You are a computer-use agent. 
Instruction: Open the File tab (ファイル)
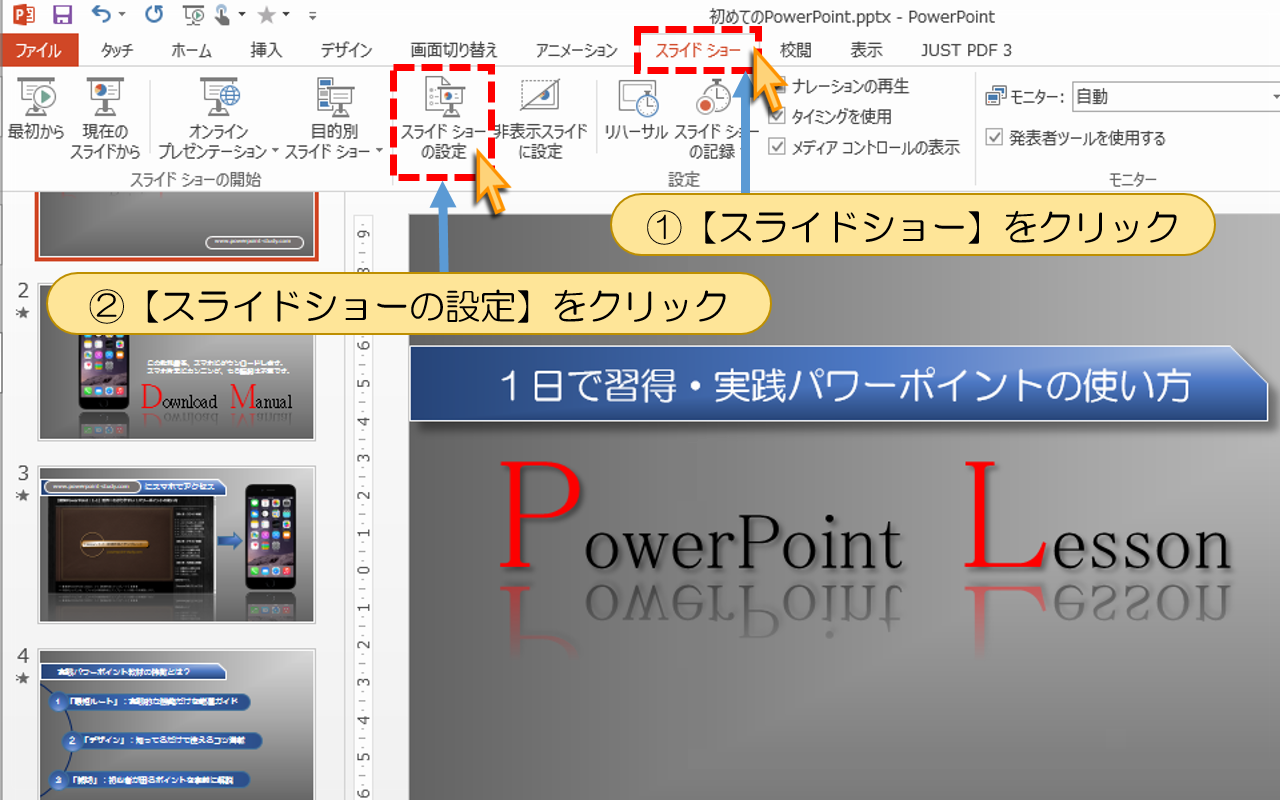(x=39, y=50)
